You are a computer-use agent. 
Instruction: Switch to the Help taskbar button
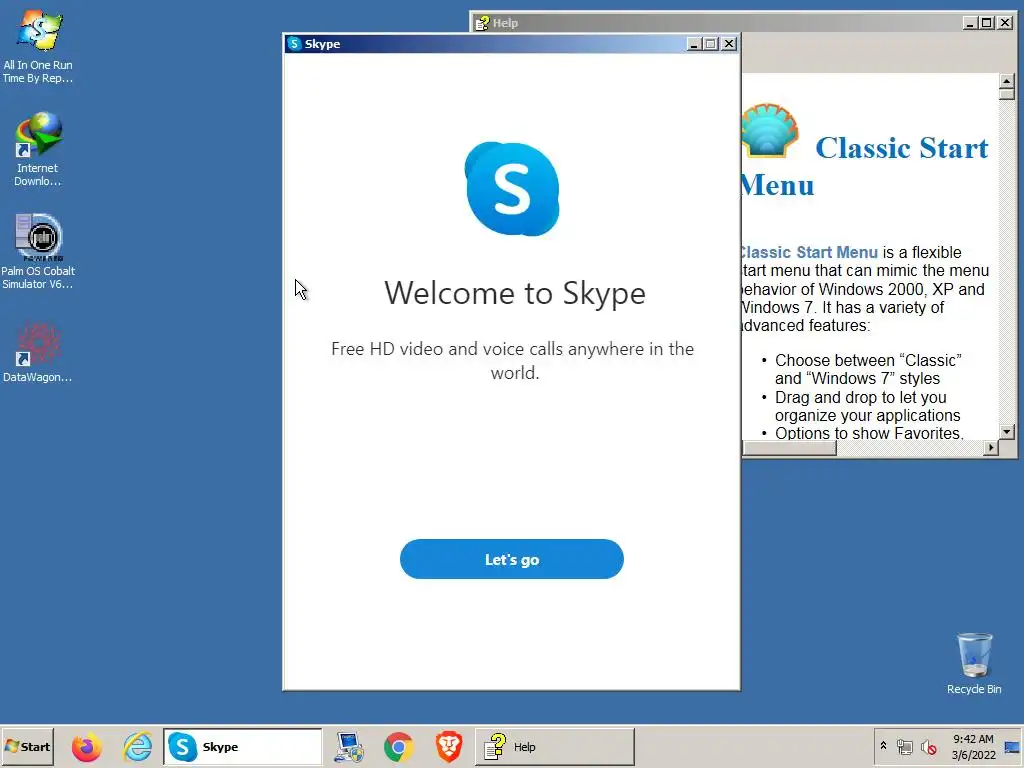click(x=554, y=746)
